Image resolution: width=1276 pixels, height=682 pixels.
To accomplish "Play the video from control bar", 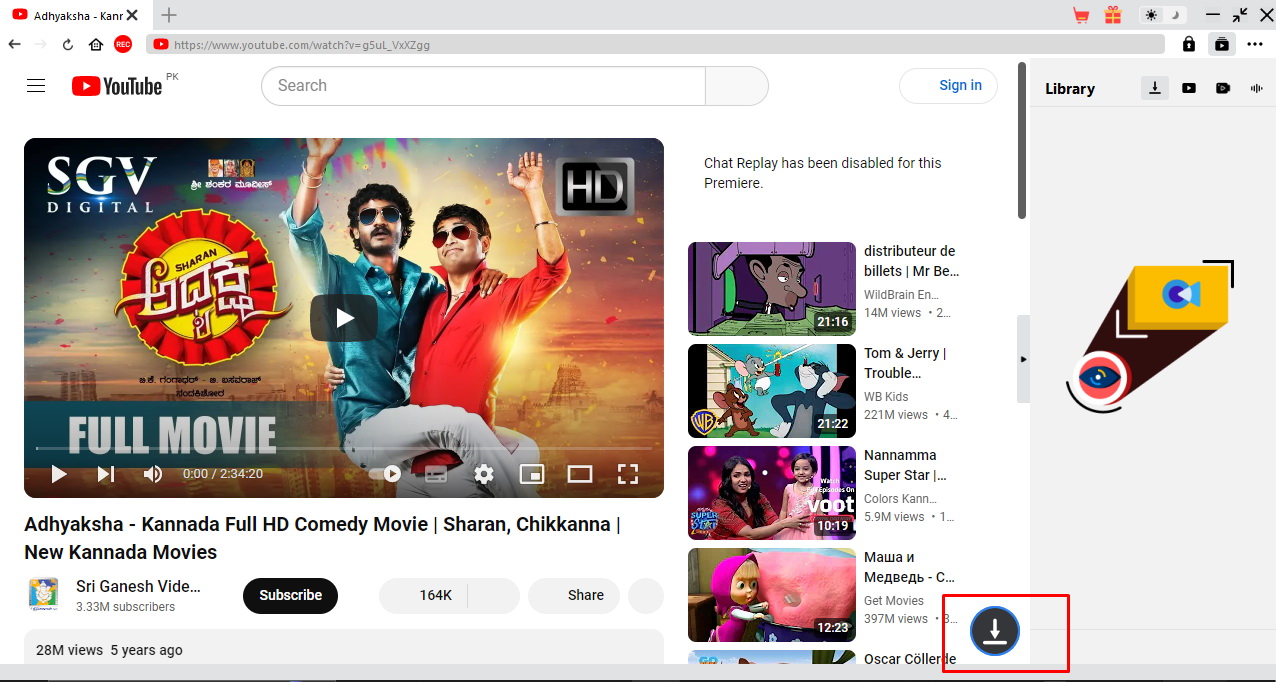I will click(58, 474).
